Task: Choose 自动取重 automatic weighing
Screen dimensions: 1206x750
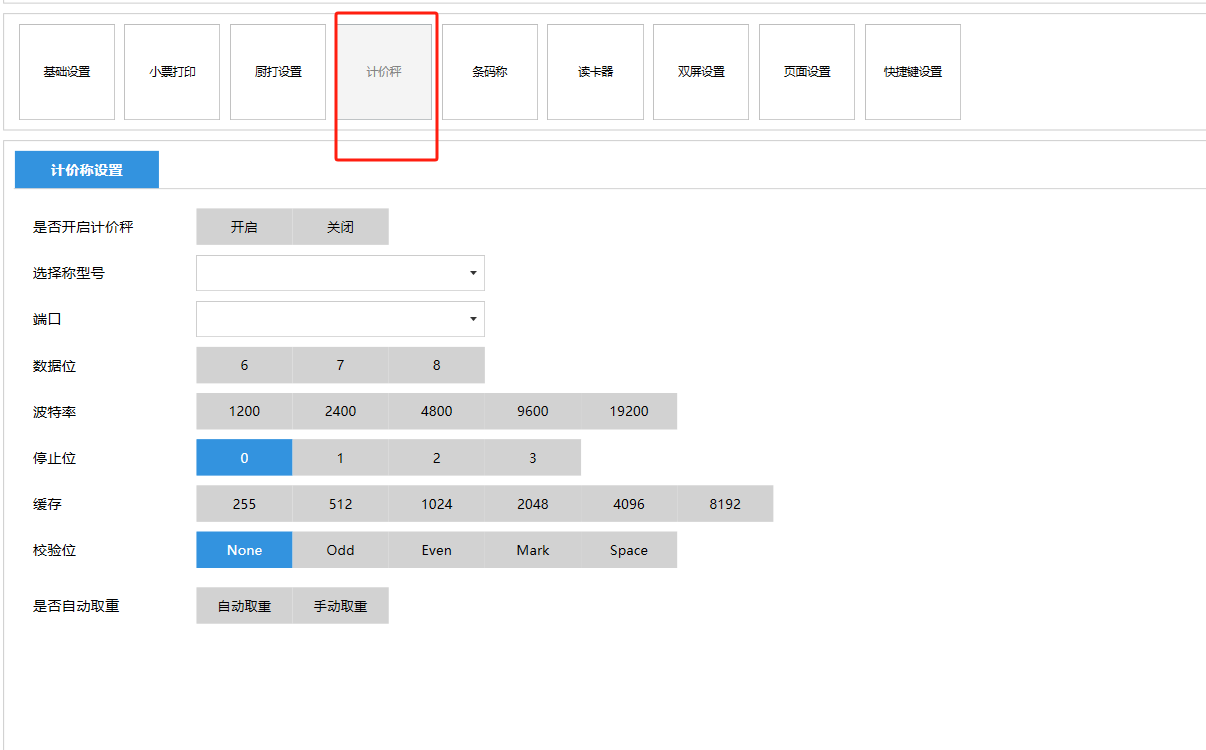Action: 244,606
